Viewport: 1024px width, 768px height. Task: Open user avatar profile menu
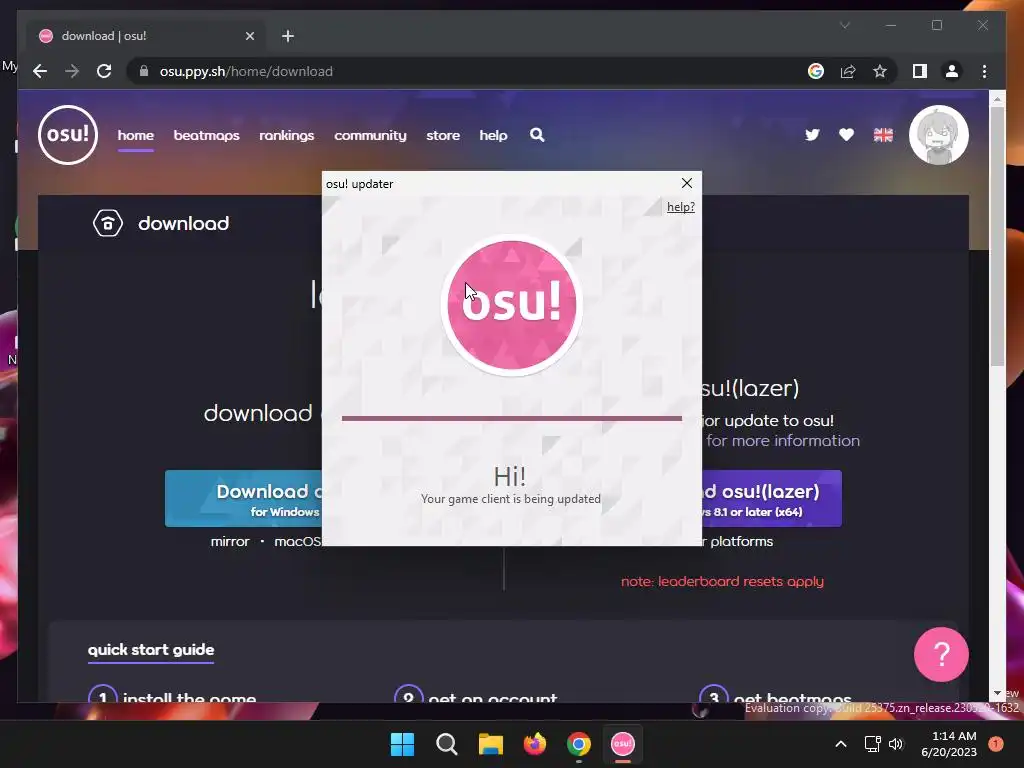[x=938, y=135]
